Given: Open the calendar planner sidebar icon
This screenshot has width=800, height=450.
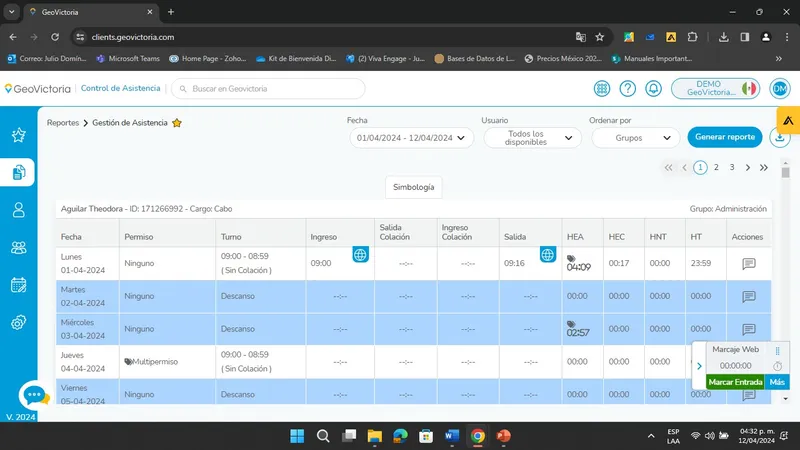Looking at the screenshot, I should [x=18, y=285].
